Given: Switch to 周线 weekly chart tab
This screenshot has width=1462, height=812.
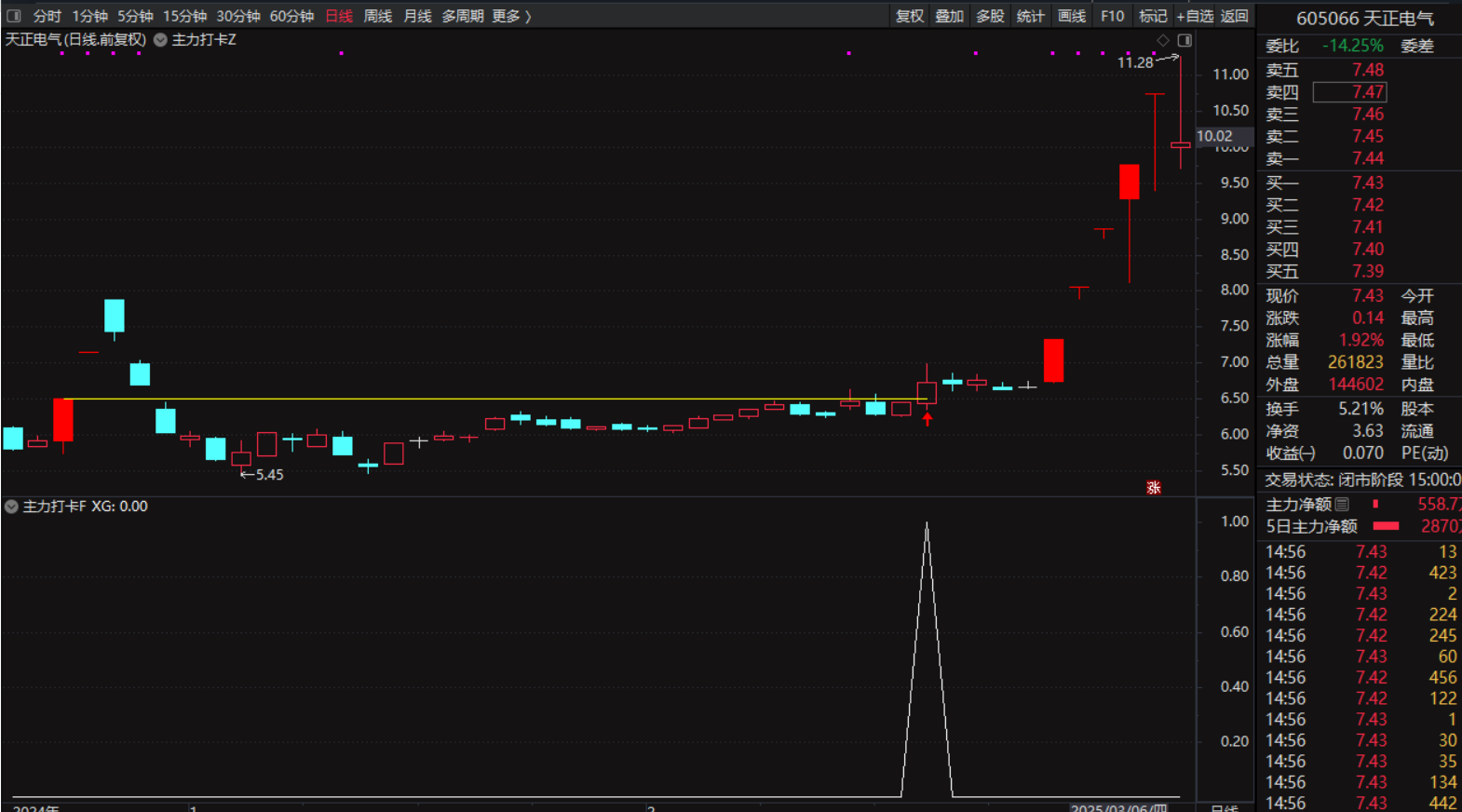Looking at the screenshot, I should 378,16.
